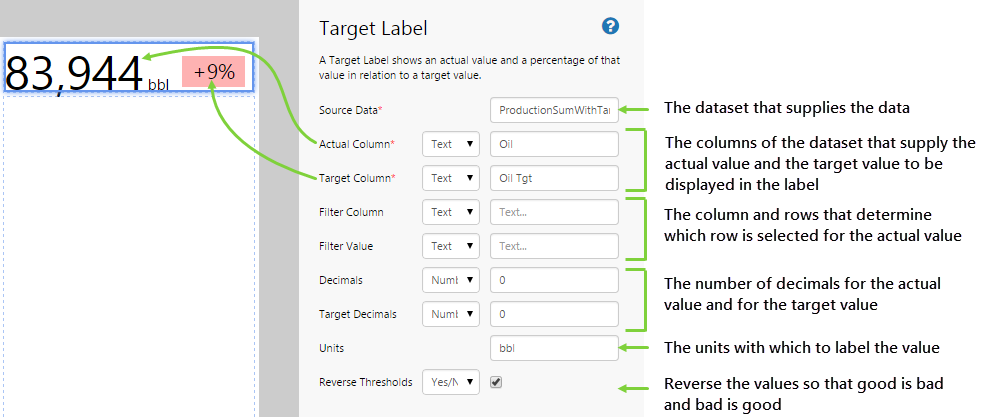Click the Source Data input field
This screenshot has width=988, height=417.
click(555, 110)
